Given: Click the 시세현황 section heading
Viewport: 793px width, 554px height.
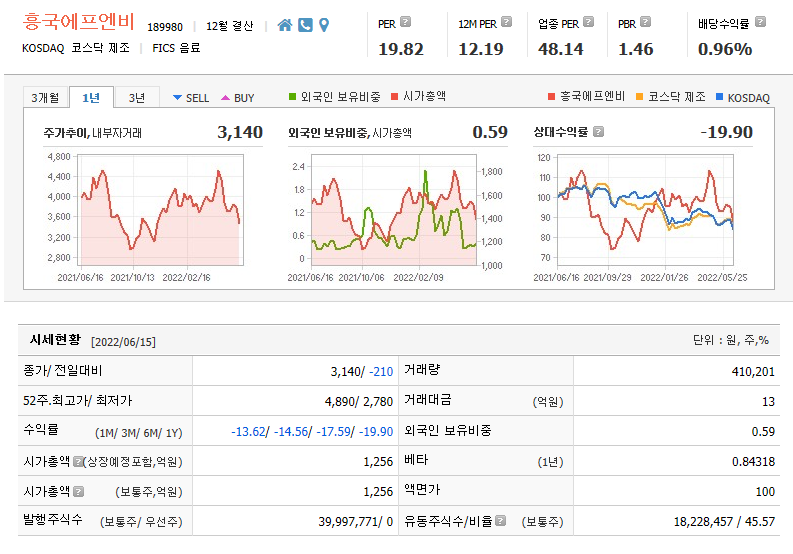Looking at the screenshot, I should pos(55,339).
